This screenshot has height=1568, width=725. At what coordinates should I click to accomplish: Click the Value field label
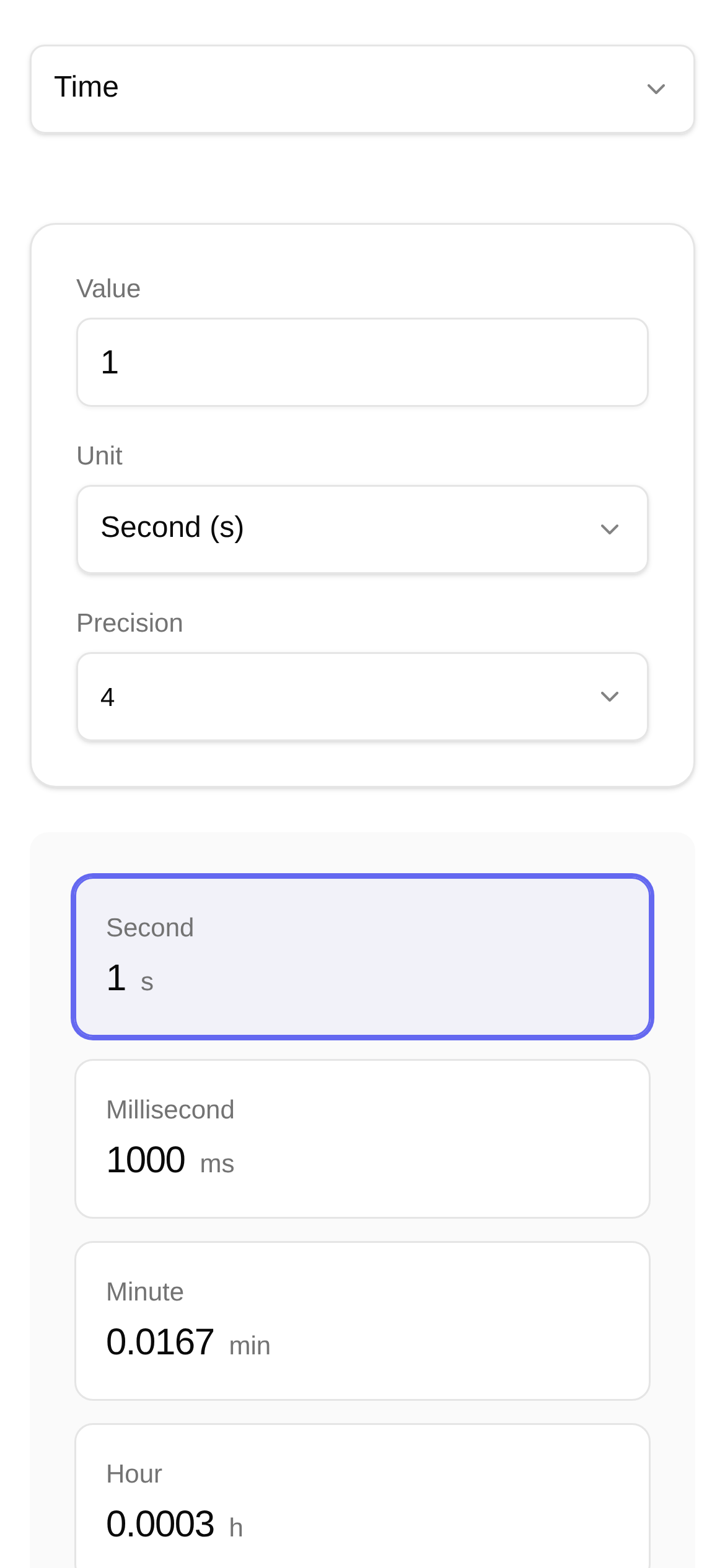coord(108,289)
